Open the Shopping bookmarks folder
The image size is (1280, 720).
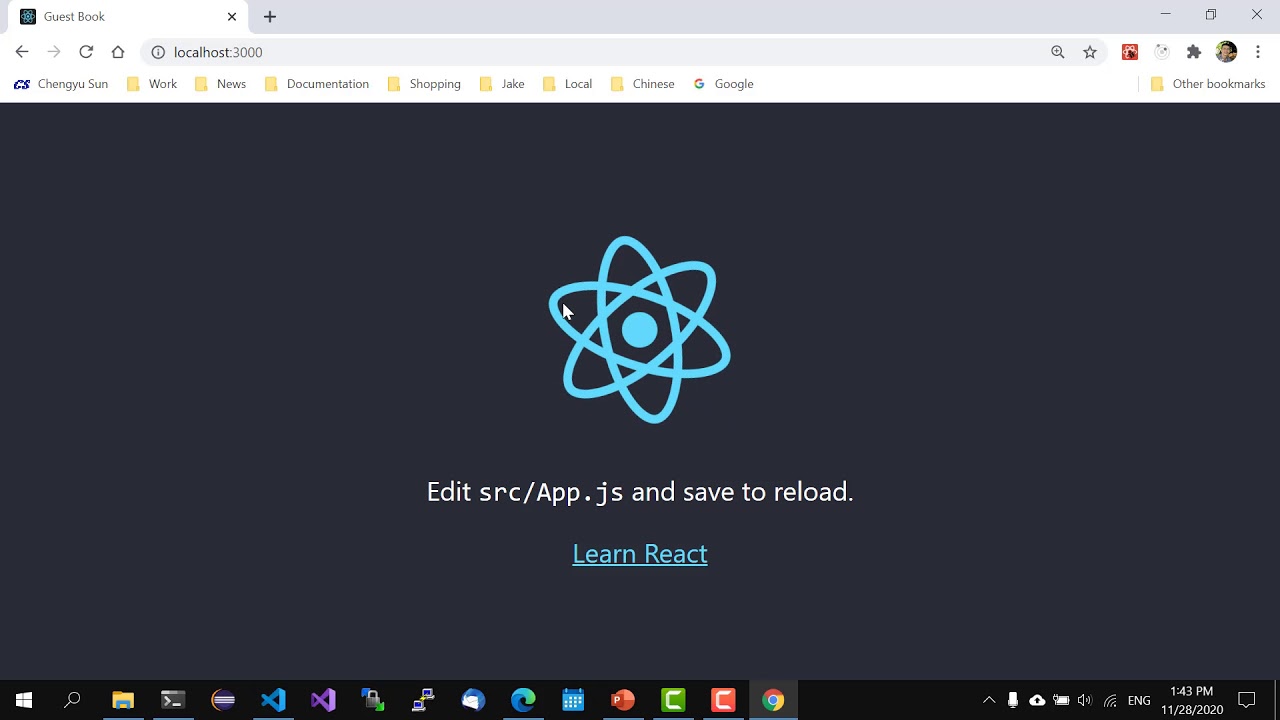[424, 84]
